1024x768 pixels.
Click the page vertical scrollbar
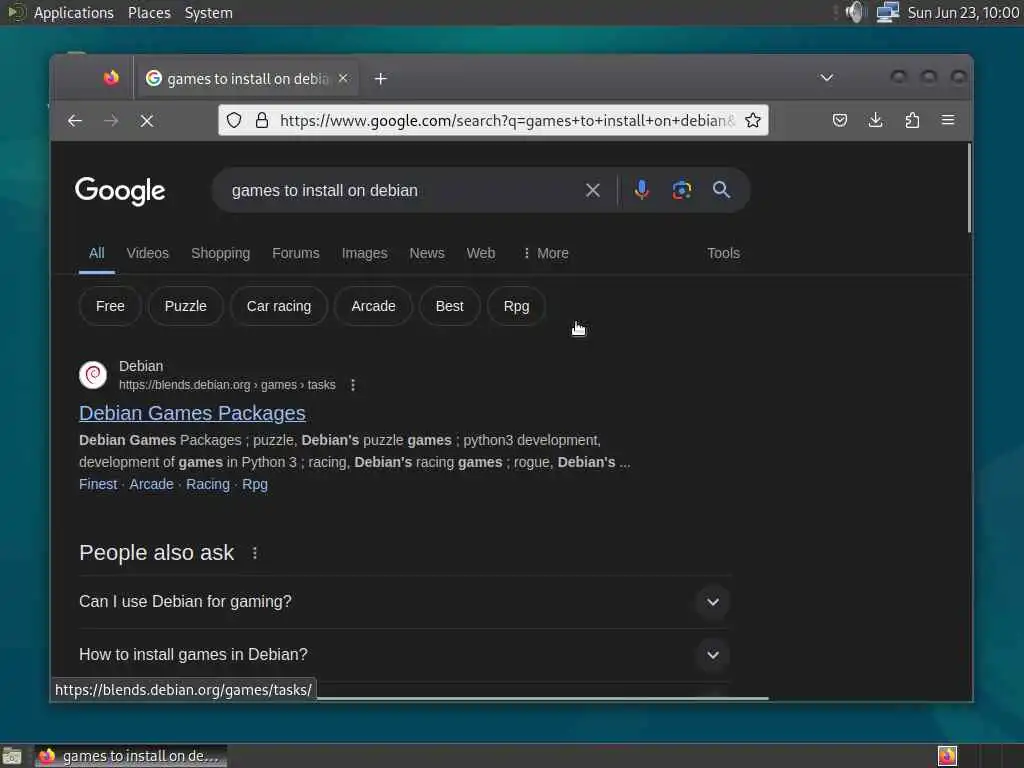[969, 189]
